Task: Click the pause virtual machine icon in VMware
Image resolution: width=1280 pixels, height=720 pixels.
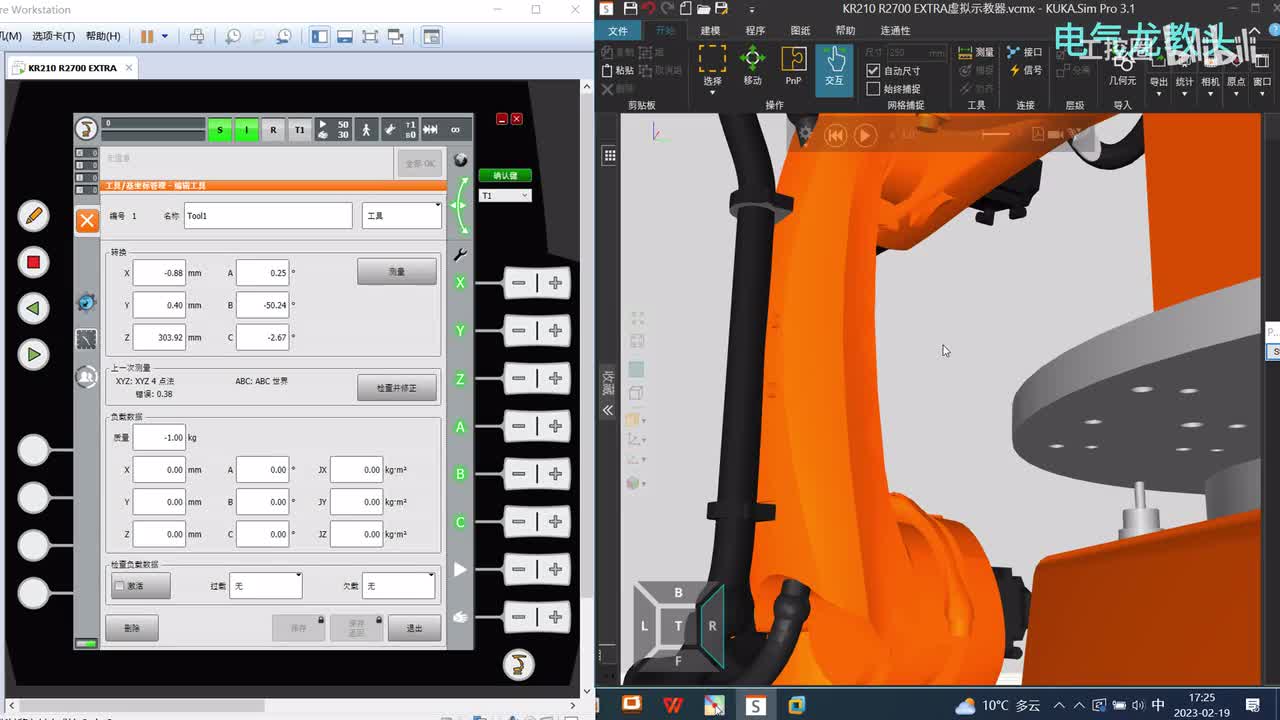Action: pos(147,36)
